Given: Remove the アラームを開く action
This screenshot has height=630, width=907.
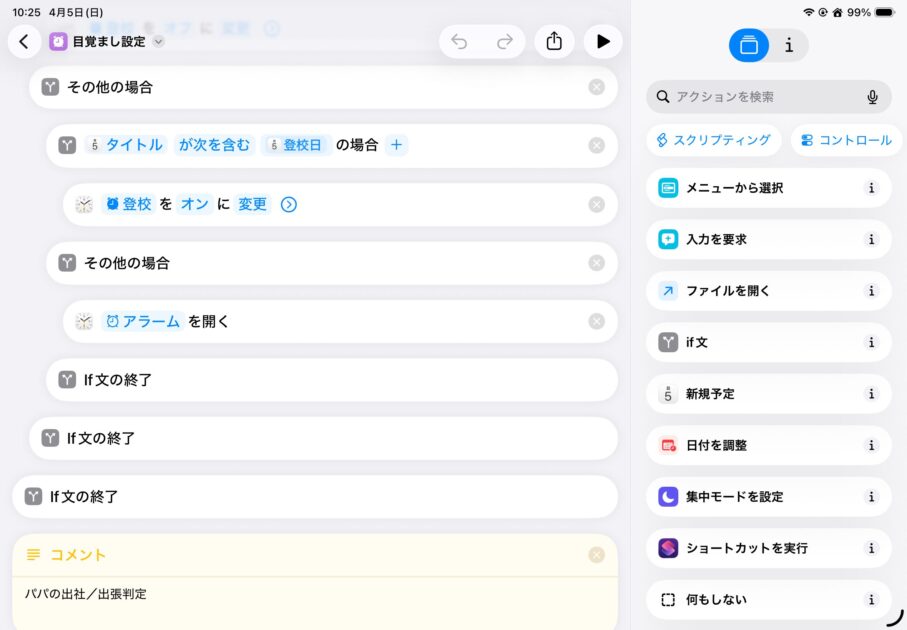Looking at the screenshot, I should pyautogui.click(x=597, y=321).
